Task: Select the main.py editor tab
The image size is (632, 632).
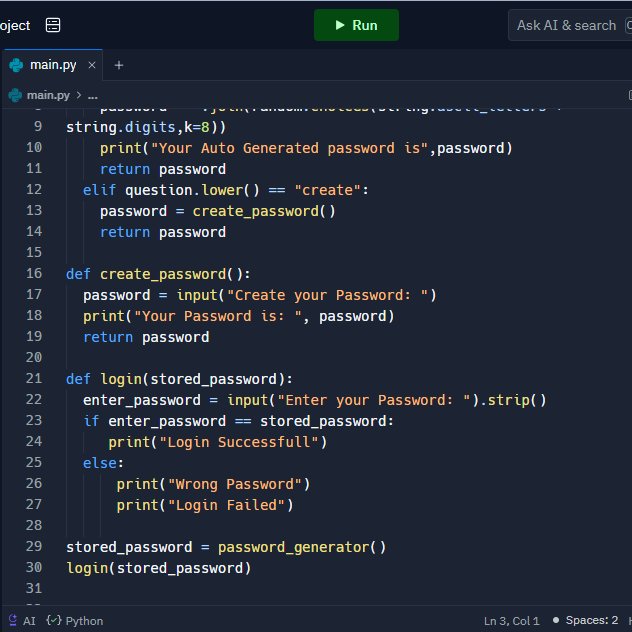Action: click(53, 64)
